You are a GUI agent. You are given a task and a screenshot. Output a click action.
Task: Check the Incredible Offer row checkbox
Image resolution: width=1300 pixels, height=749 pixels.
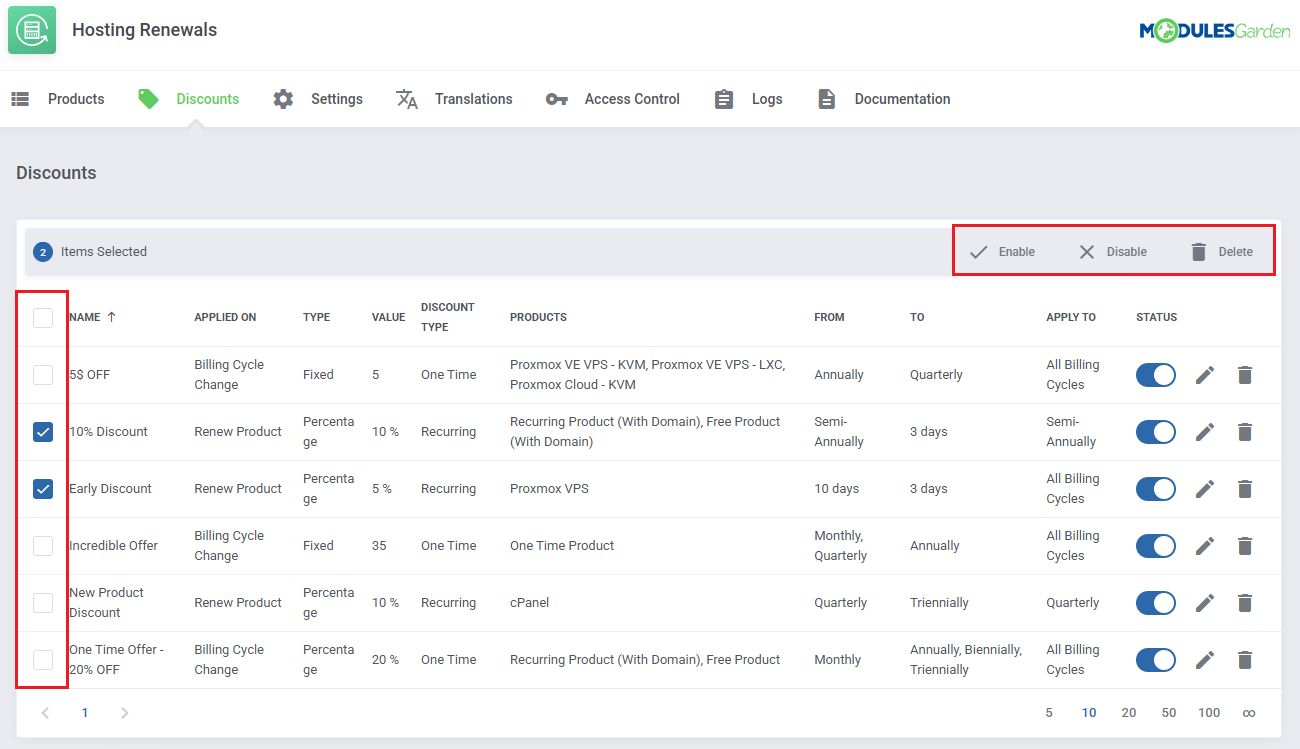pos(43,546)
